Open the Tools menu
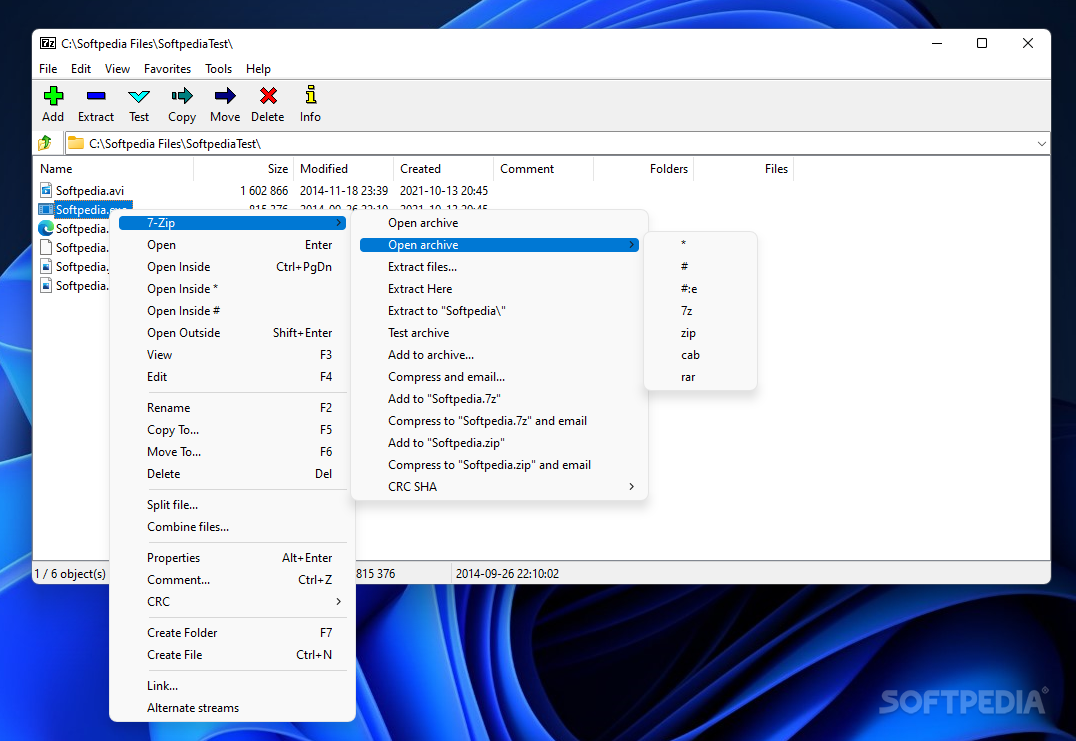This screenshot has height=741, width=1076. (218, 69)
